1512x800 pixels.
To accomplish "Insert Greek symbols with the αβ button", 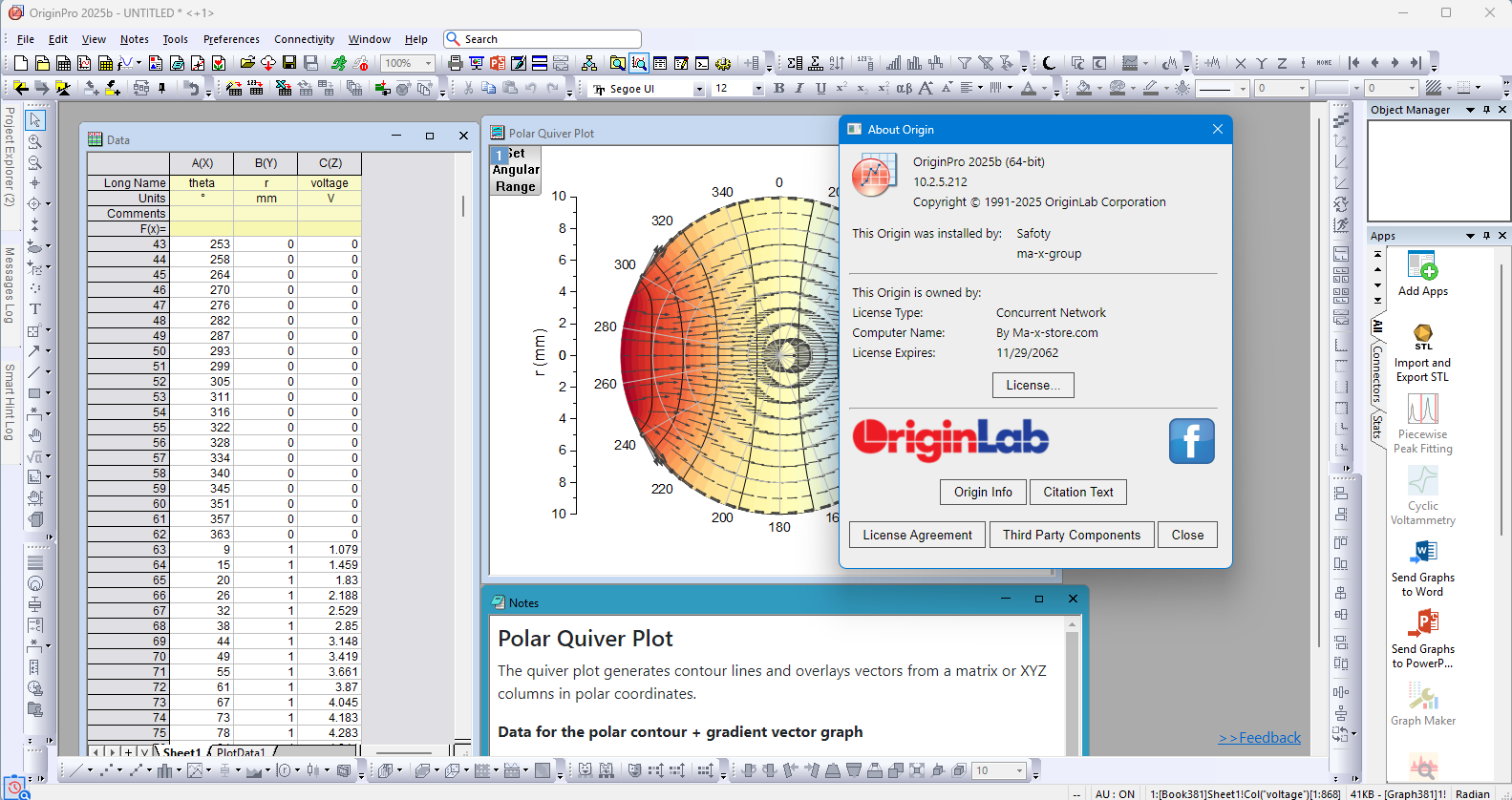I will pyautogui.click(x=904, y=88).
